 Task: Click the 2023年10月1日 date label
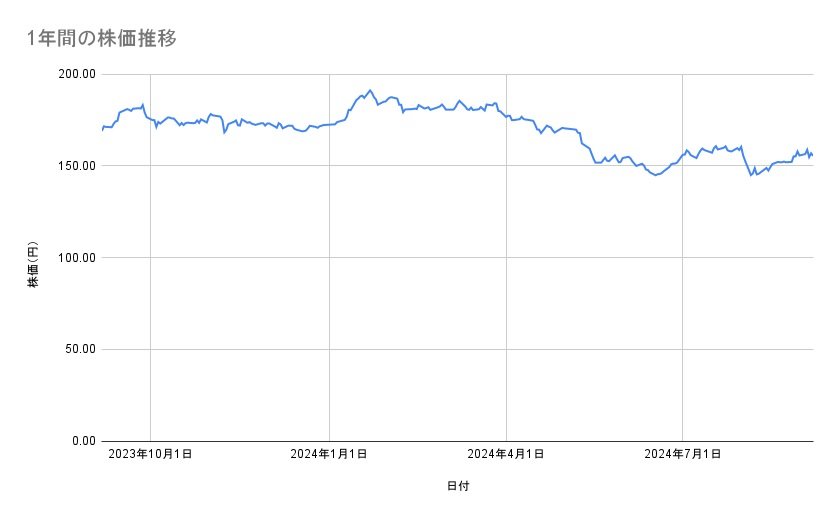click(151, 455)
